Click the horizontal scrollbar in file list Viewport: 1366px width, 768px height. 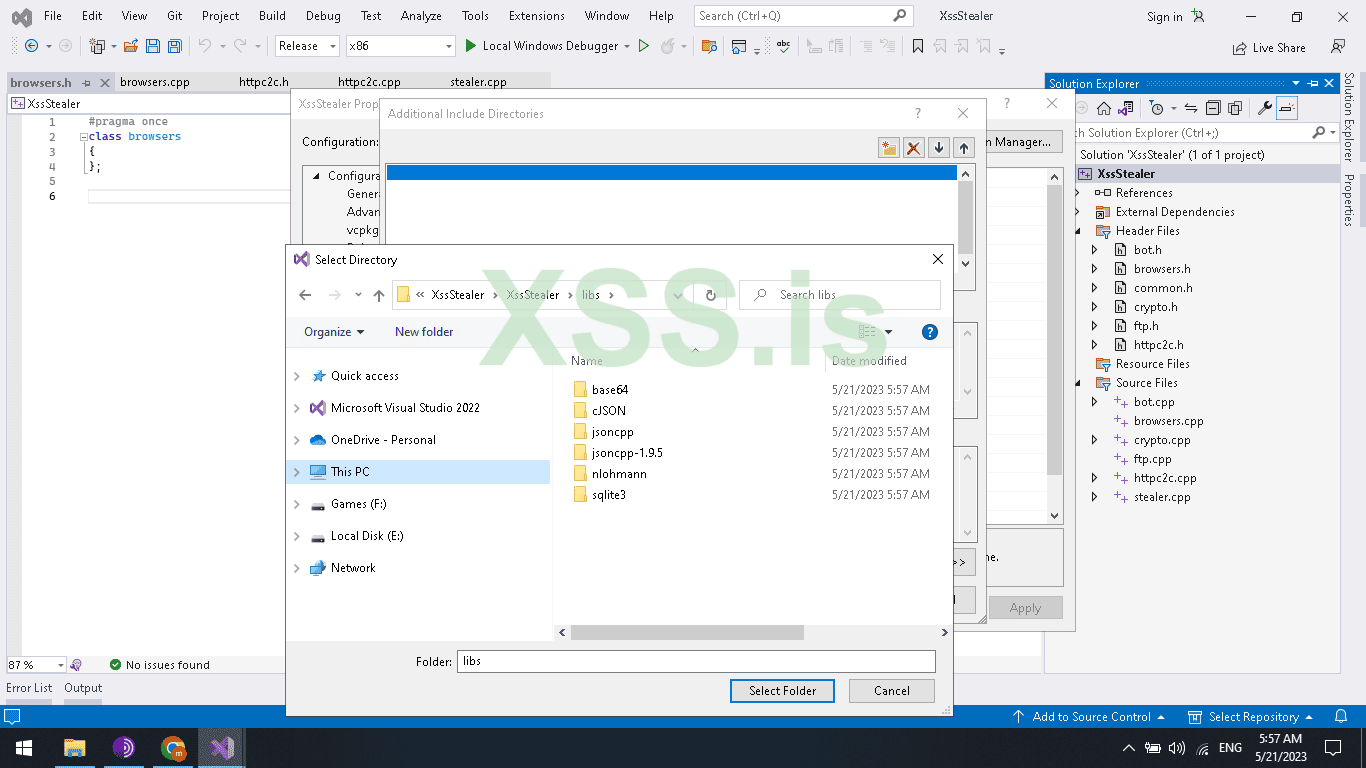point(687,633)
